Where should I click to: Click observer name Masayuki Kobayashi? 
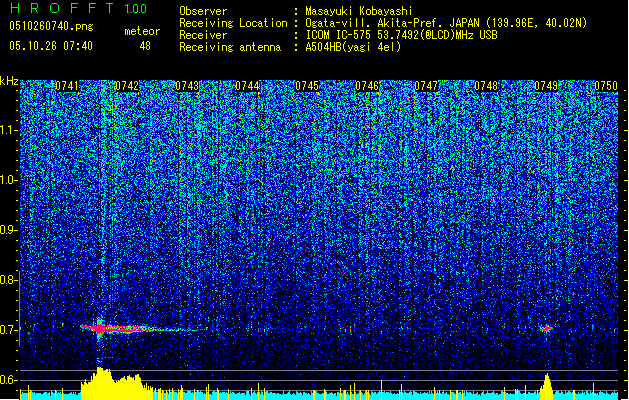click(x=359, y=11)
